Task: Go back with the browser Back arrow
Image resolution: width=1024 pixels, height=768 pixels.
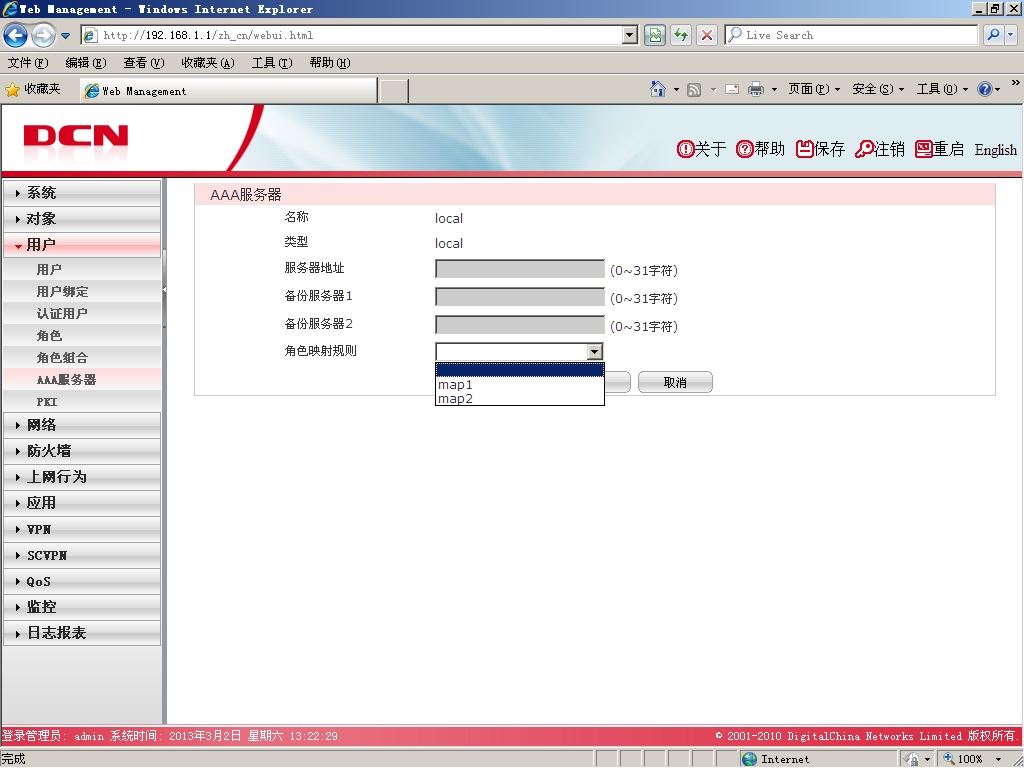Action: pyautogui.click(x=16, y=35)
